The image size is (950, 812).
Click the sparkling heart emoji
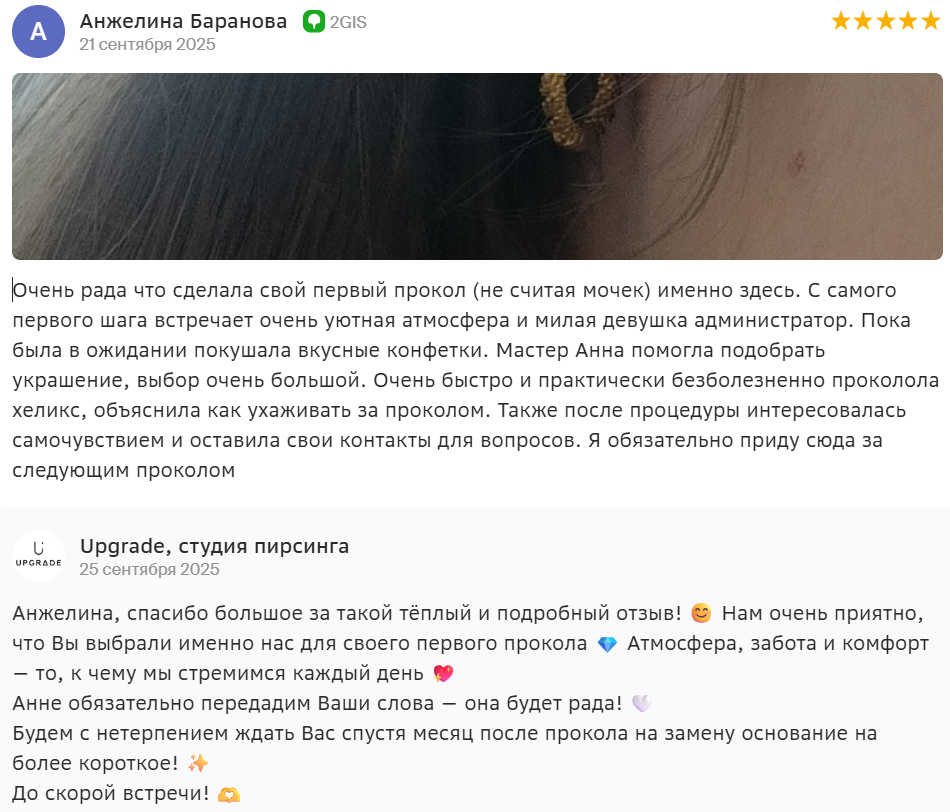[443, 673]
